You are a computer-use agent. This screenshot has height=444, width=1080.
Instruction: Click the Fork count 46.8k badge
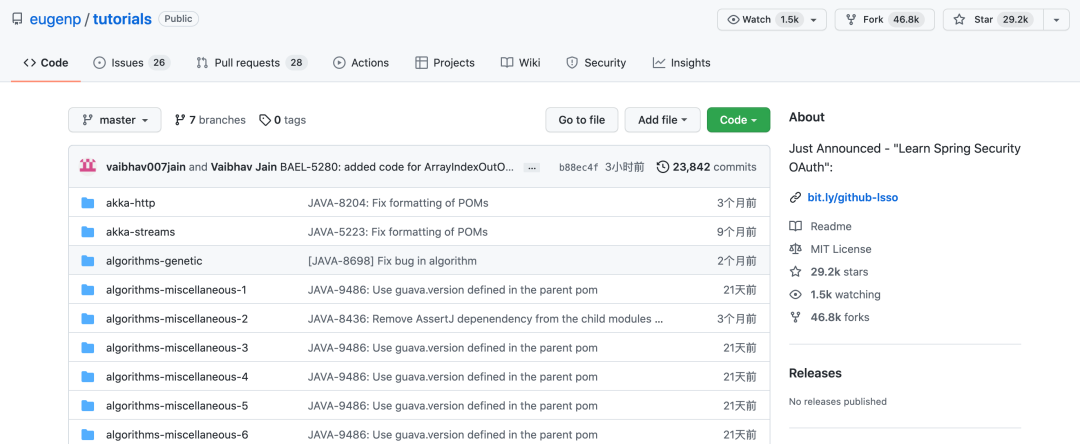[906, 20]
